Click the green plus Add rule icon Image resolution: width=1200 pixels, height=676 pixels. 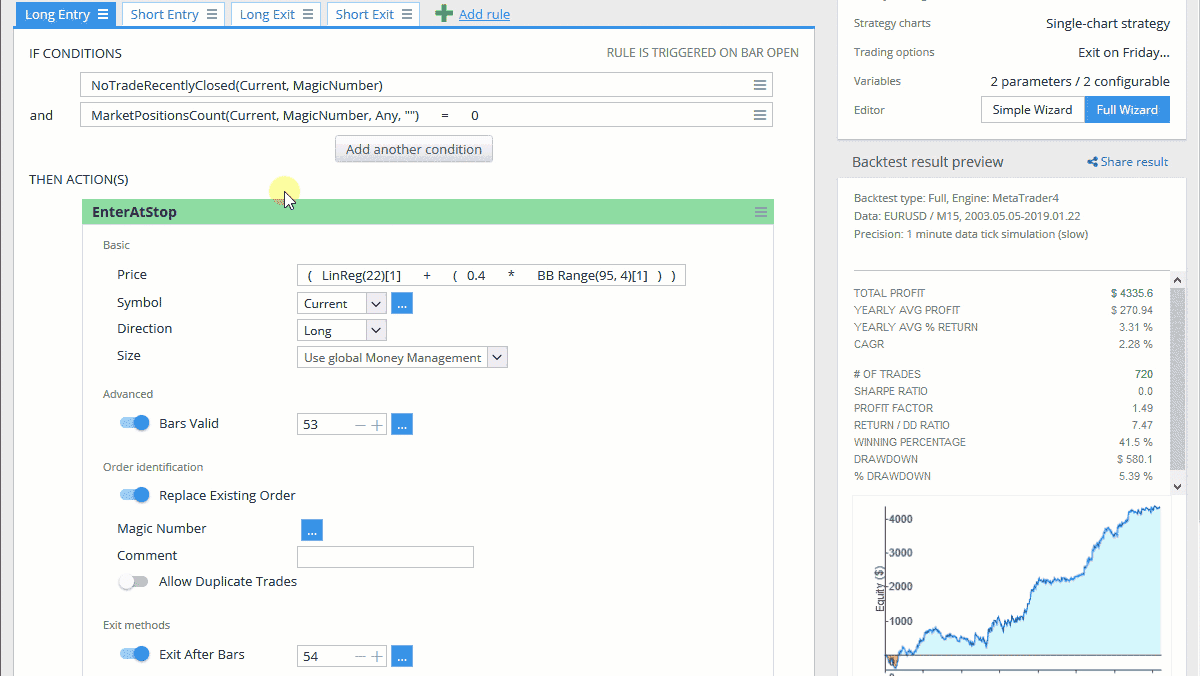(x=444, y=14)
